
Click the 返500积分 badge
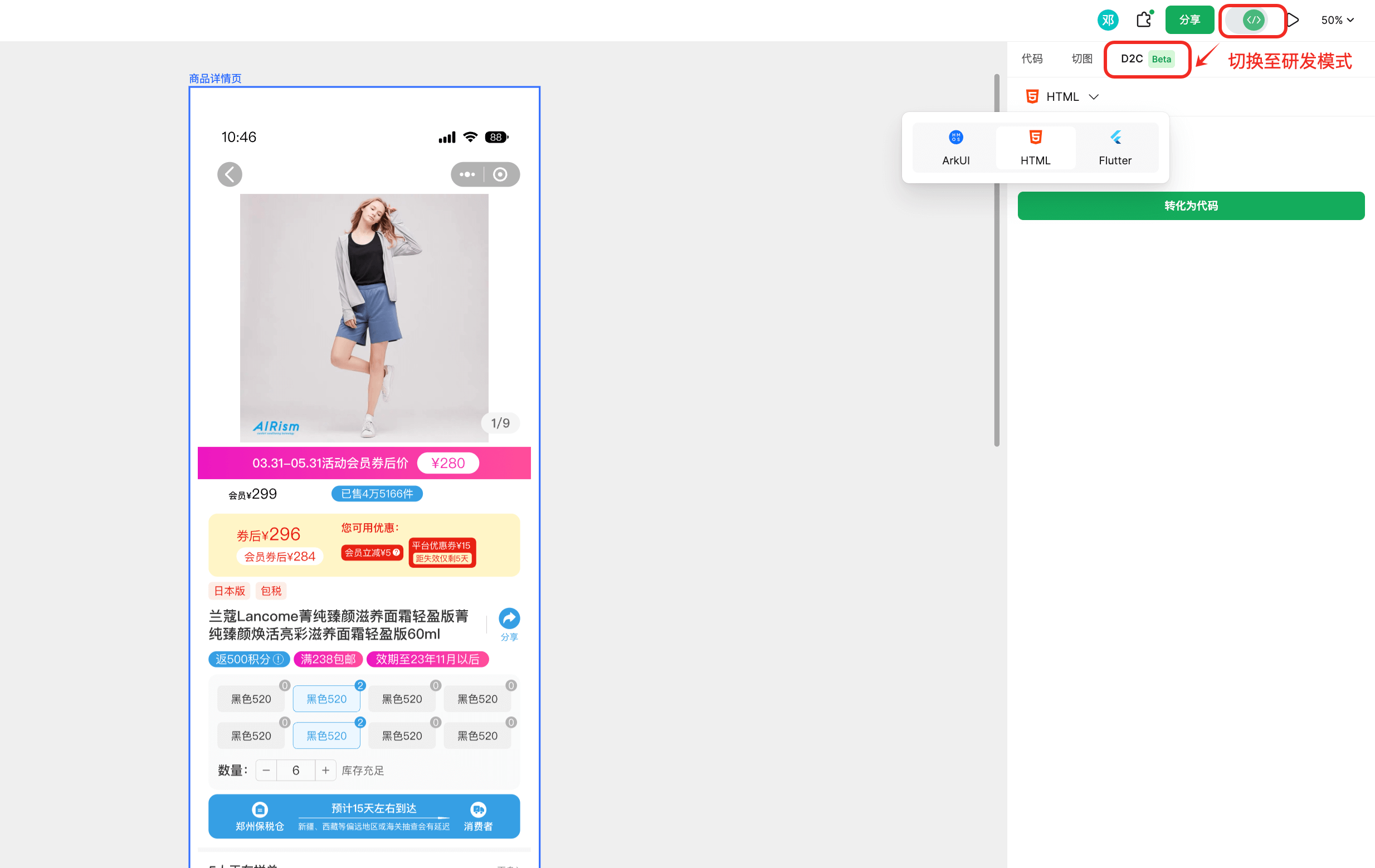(249, 660)
